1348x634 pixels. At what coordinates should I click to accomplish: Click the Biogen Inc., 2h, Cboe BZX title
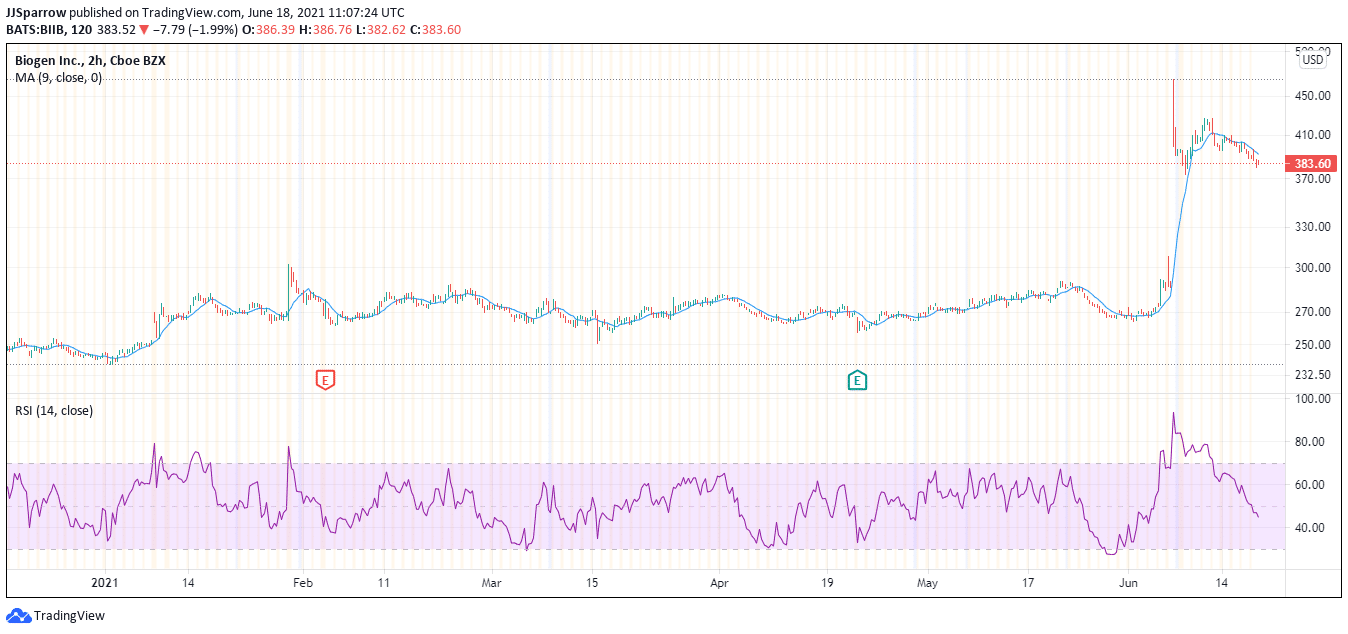pos(90,61)
